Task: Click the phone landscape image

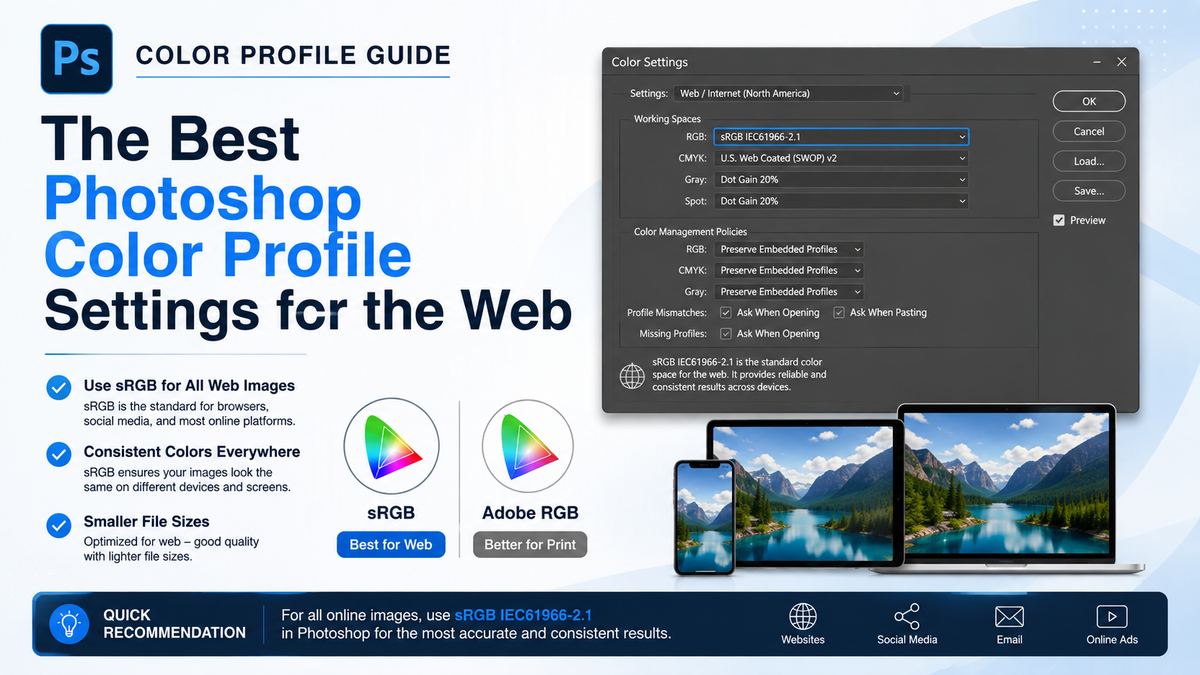Action: pyautogui.click(x=706, y=518)
